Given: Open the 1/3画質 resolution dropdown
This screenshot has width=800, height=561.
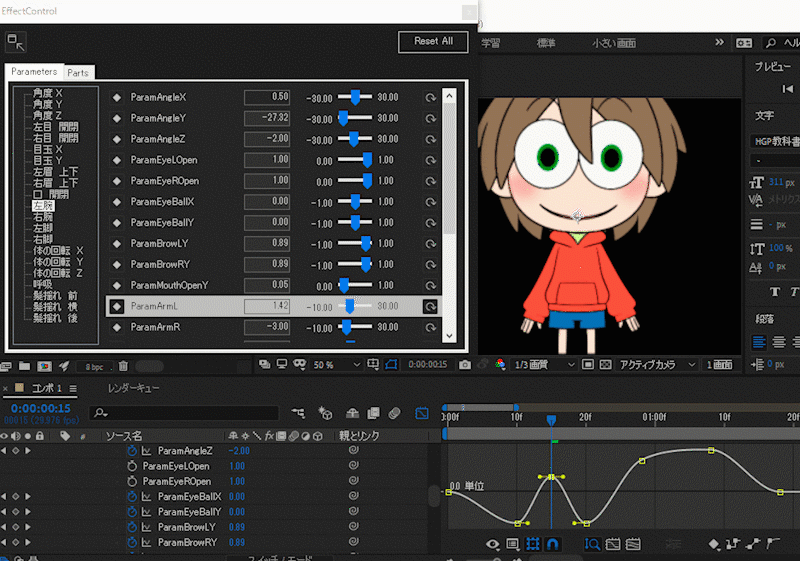Looking at the screenshot, I should (544, 365).
